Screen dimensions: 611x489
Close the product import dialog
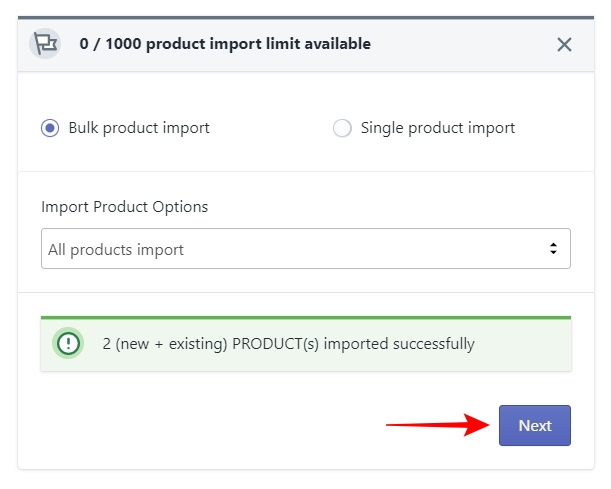point(564,44)
